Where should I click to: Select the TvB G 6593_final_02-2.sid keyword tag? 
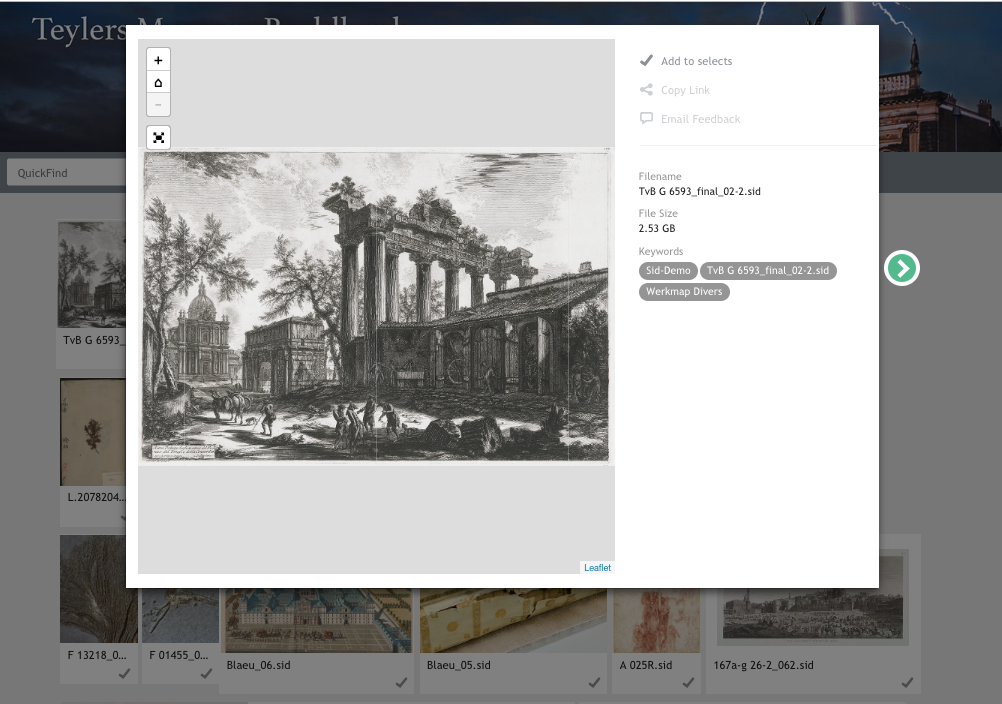[768, 271]
